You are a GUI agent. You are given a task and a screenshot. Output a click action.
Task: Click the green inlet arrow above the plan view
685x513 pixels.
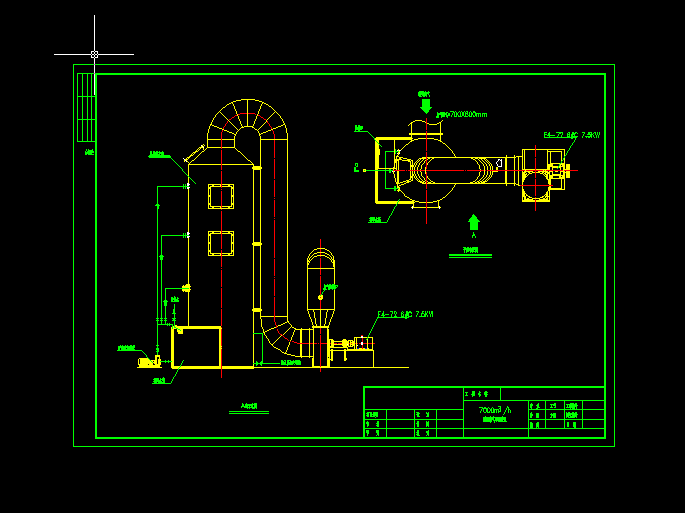coord(426,106)
